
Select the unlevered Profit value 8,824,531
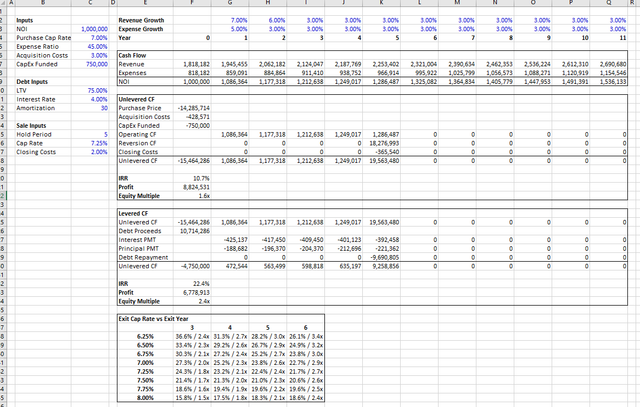tap(197, 187)
